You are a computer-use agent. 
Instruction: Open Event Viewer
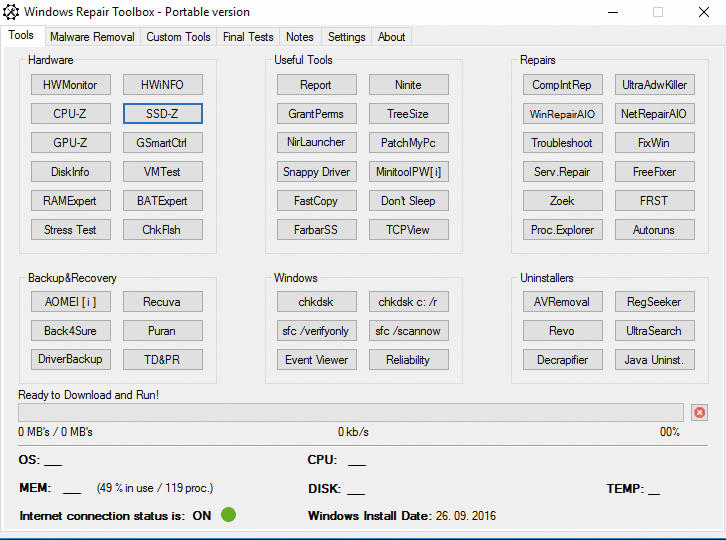coord(317,359)
